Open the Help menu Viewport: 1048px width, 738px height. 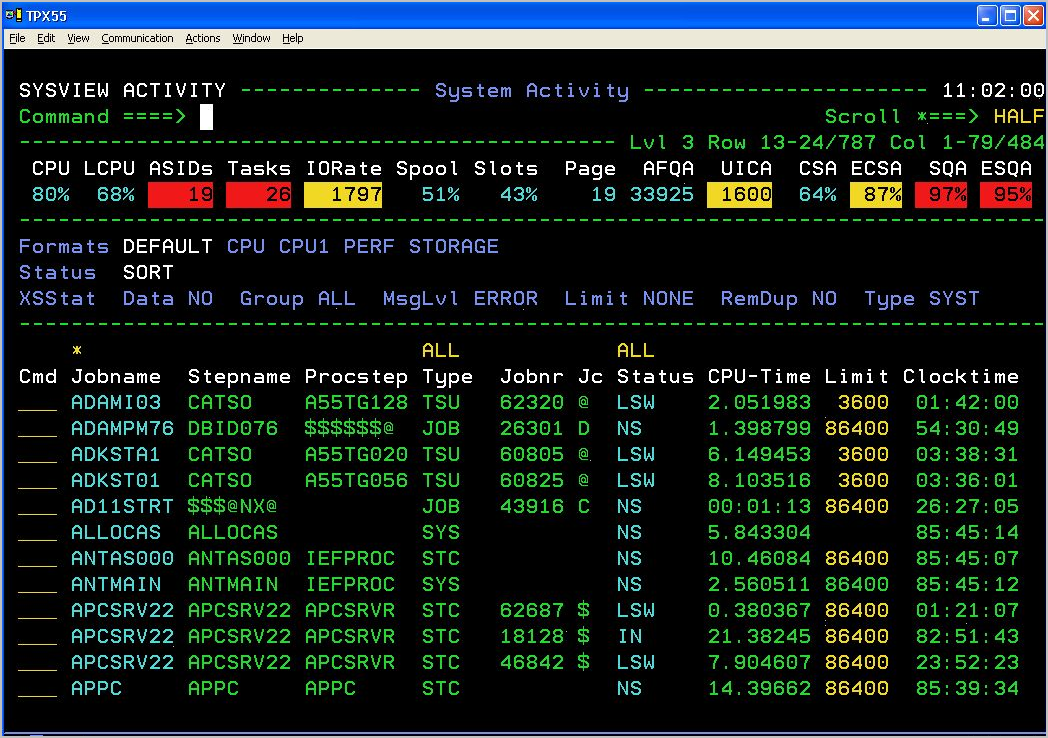(292, 38)
